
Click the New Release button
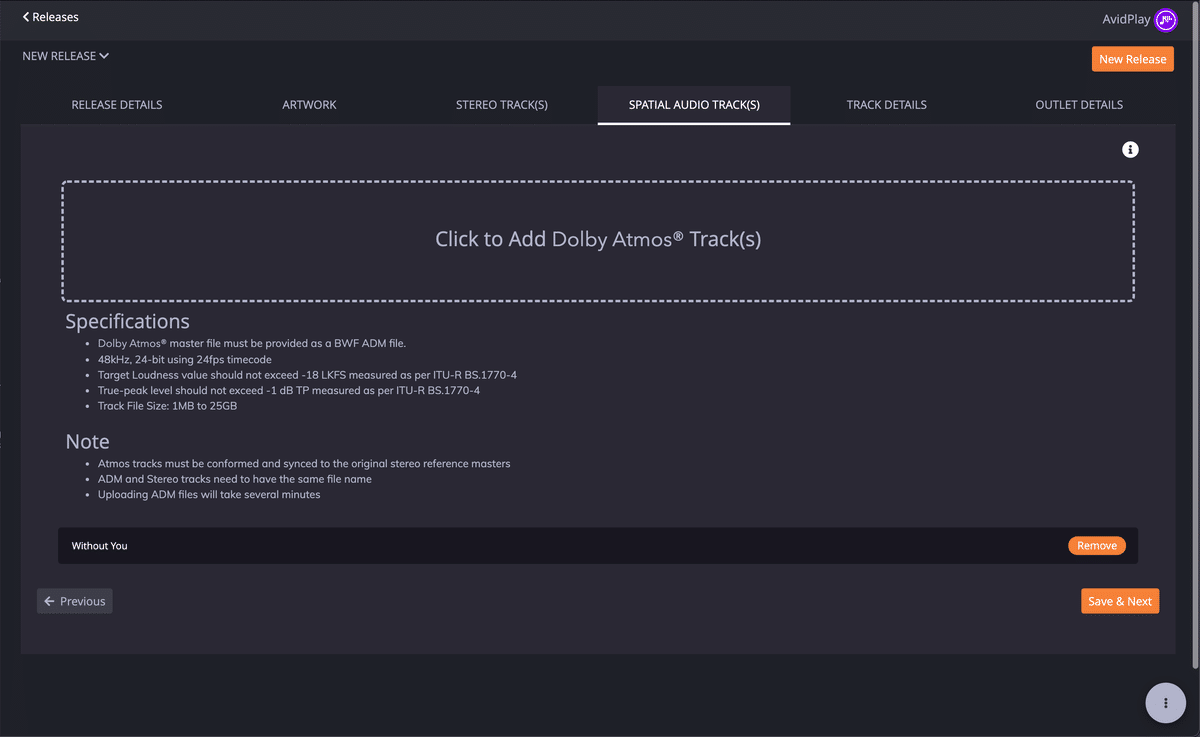click(x=1132, y=59)
